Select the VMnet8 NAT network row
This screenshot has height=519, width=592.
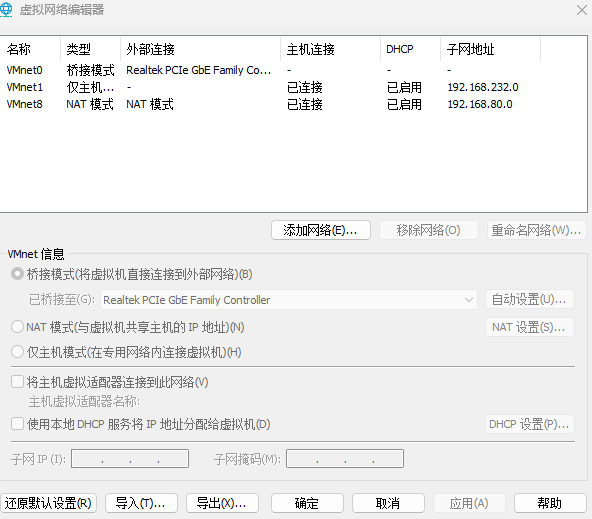tap(293, 104)
